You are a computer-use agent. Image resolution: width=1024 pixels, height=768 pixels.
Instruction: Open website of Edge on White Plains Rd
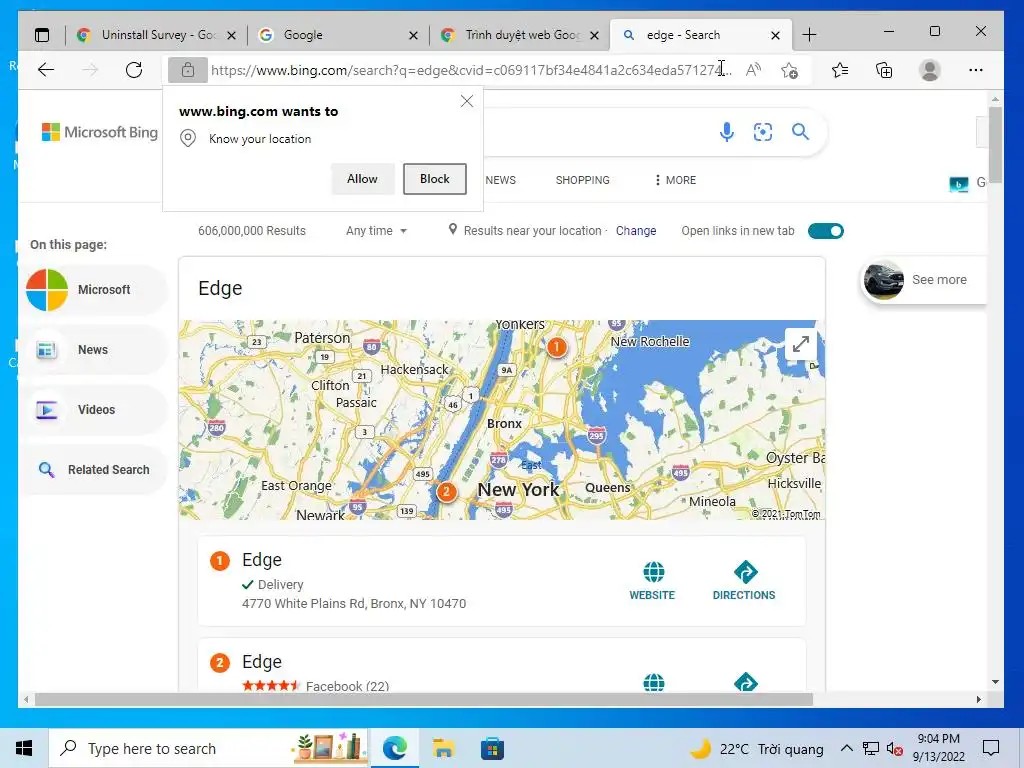[x=652, y=581]
